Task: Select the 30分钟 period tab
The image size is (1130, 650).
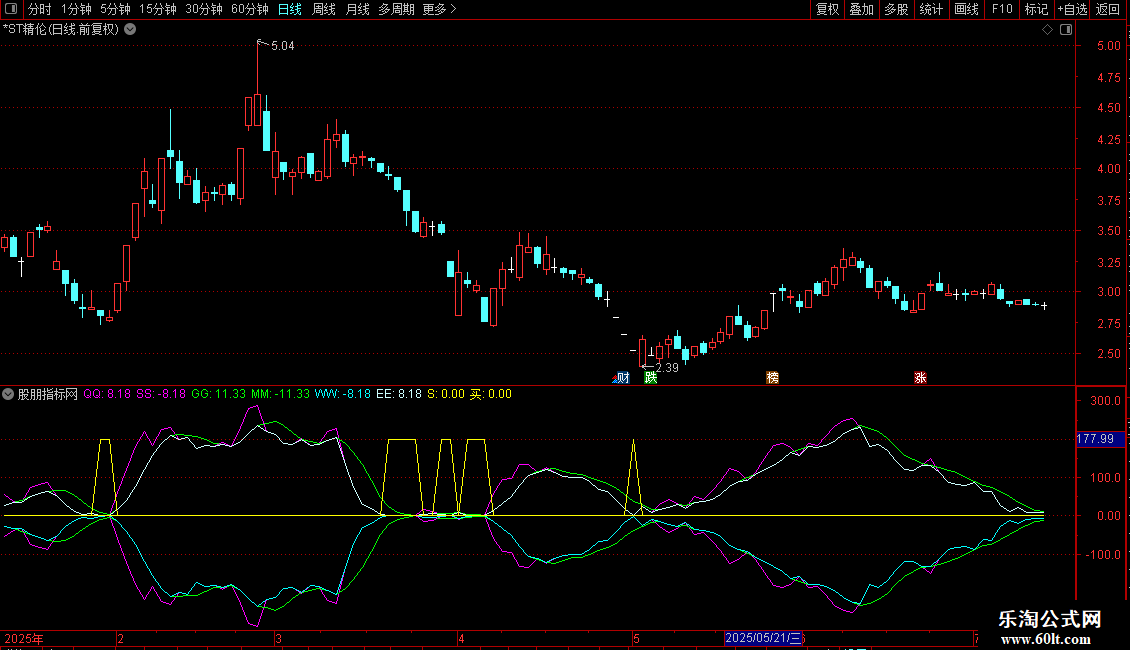Action: [x=204, y=9]
